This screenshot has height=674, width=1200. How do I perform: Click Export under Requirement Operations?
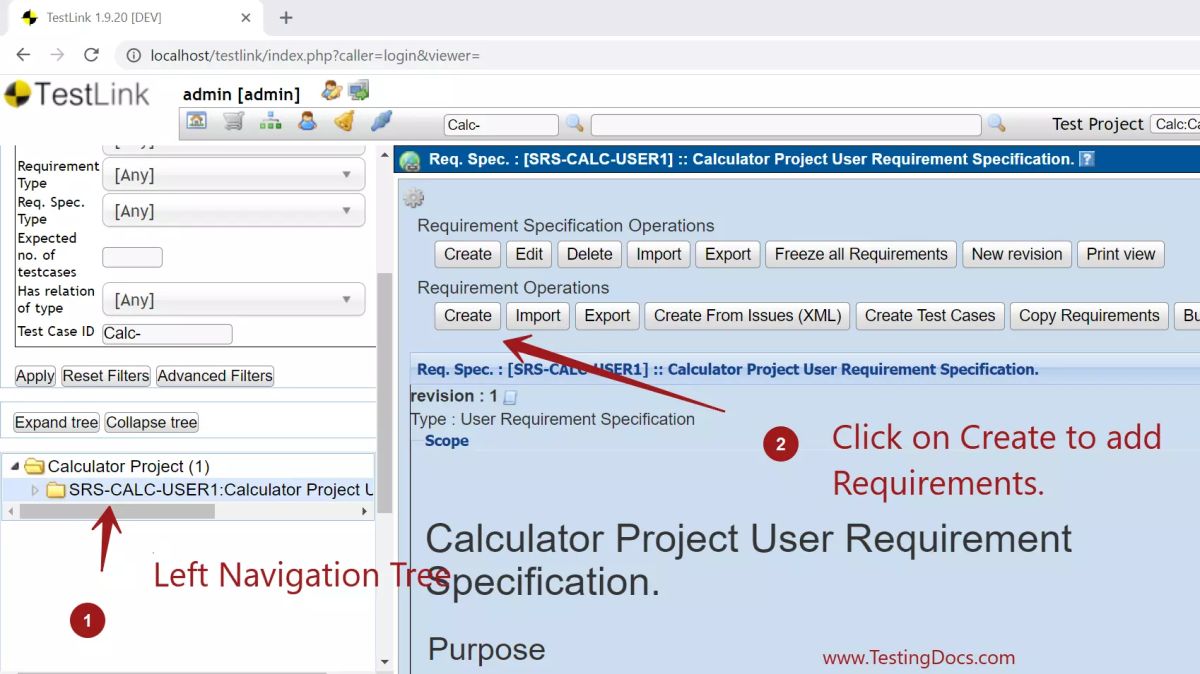tap(607, 316)
